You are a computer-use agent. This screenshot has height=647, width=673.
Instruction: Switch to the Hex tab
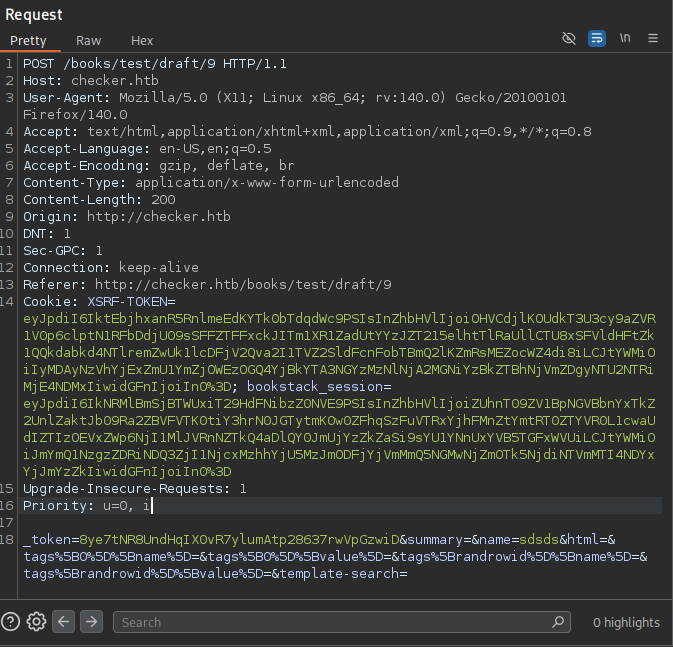tap(142, 41)
